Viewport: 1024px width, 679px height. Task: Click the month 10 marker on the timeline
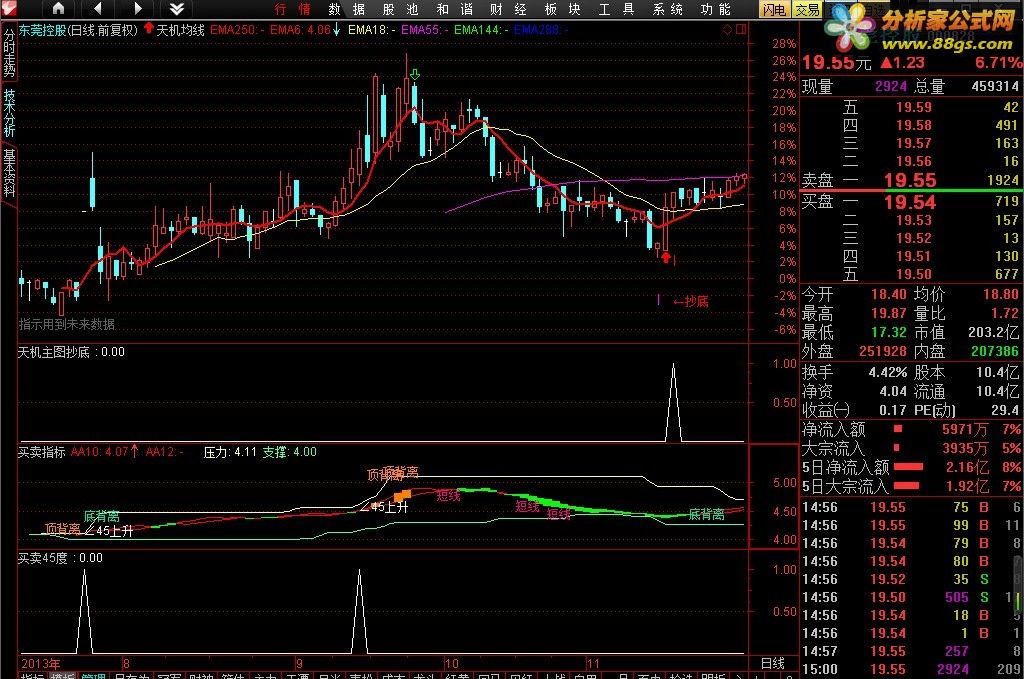[451, 663]
